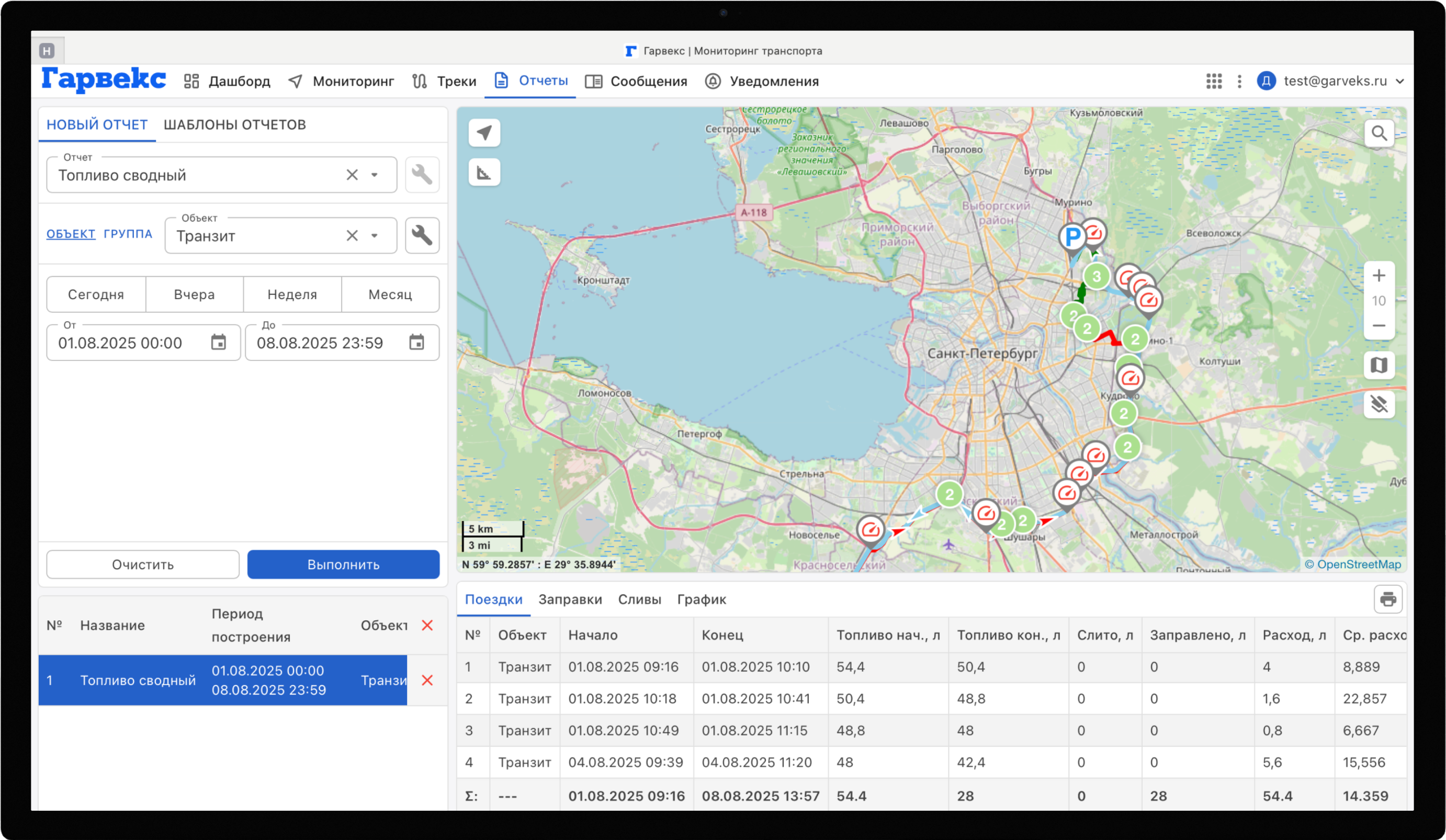The image size is (1446, 840).
Task: Select the map ruler measurement tool
Action: 484,173
